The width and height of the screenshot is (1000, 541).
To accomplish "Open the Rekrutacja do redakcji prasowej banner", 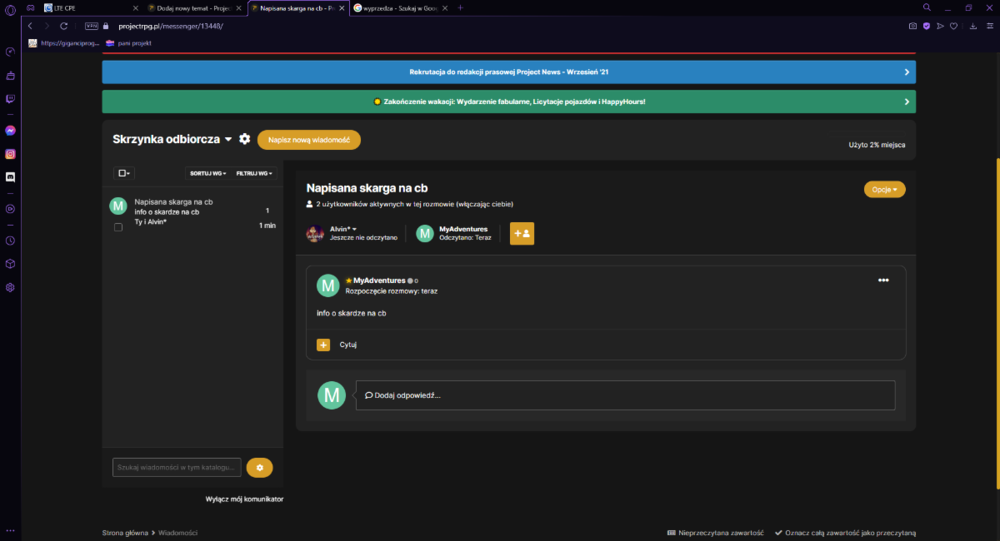I will click(509, 72).
